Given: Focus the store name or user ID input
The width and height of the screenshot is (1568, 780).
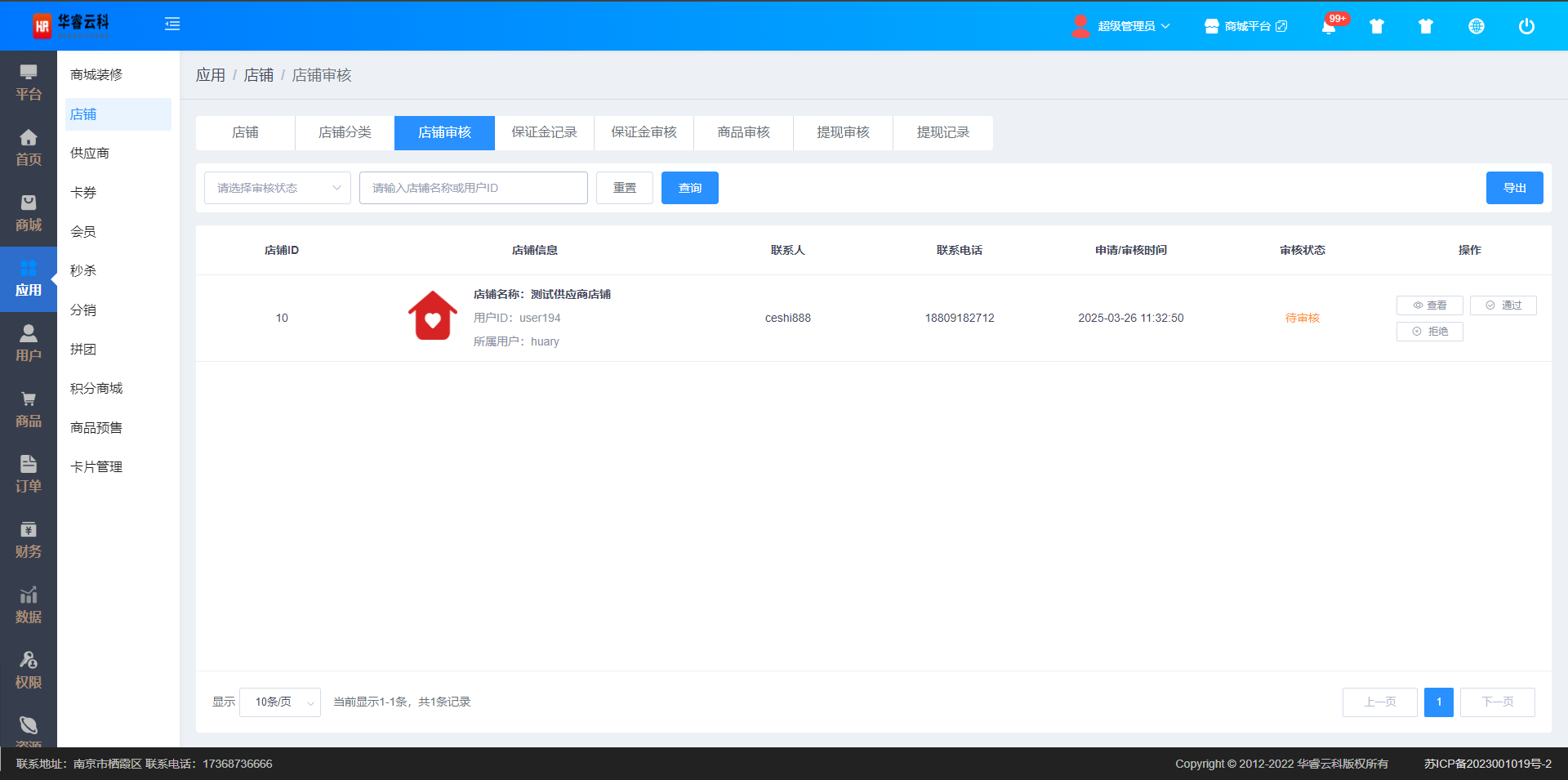Looking at the screenshot, I should 474,188.
